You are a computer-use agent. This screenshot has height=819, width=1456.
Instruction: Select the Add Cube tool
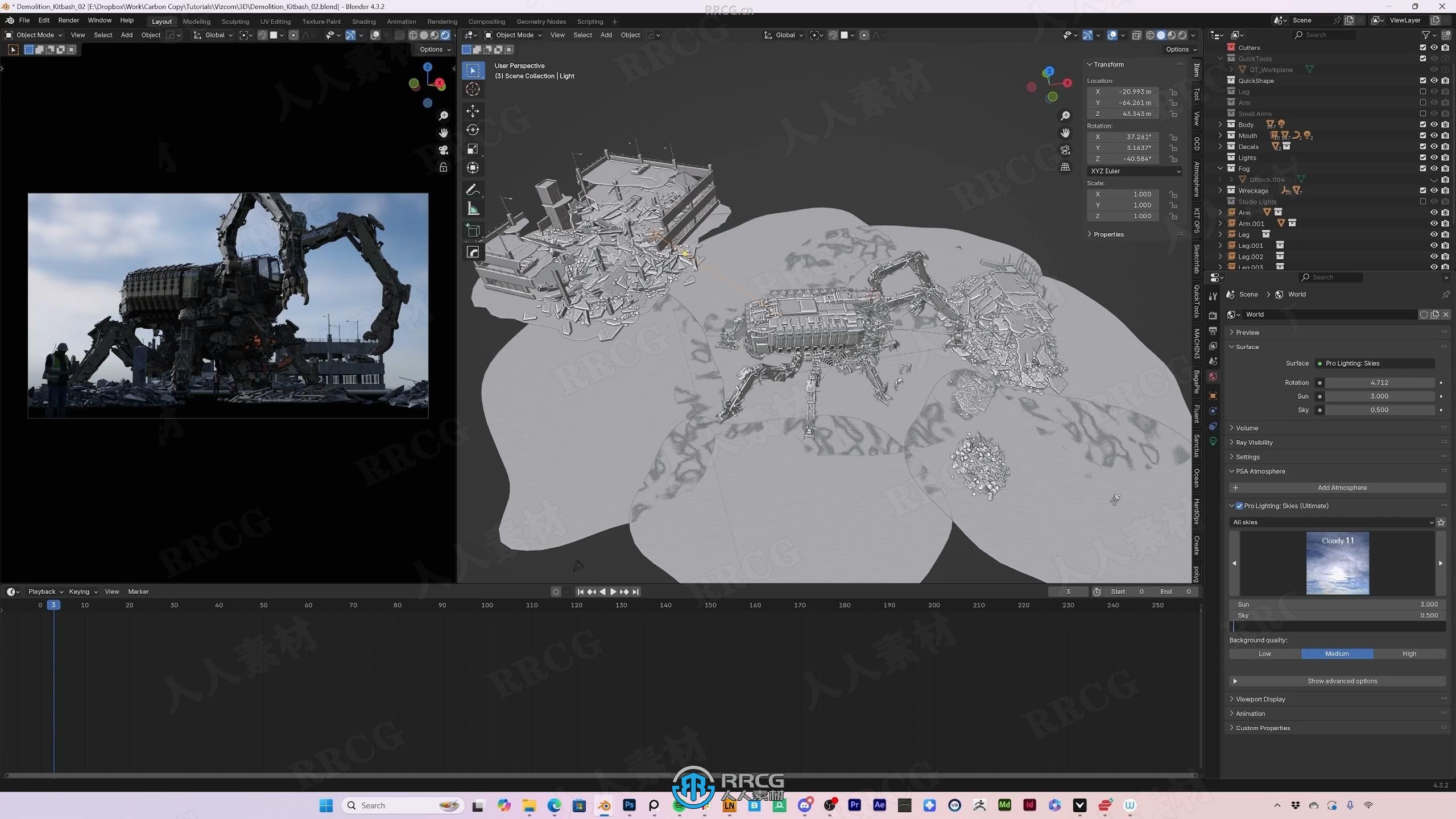pos(473,230)
